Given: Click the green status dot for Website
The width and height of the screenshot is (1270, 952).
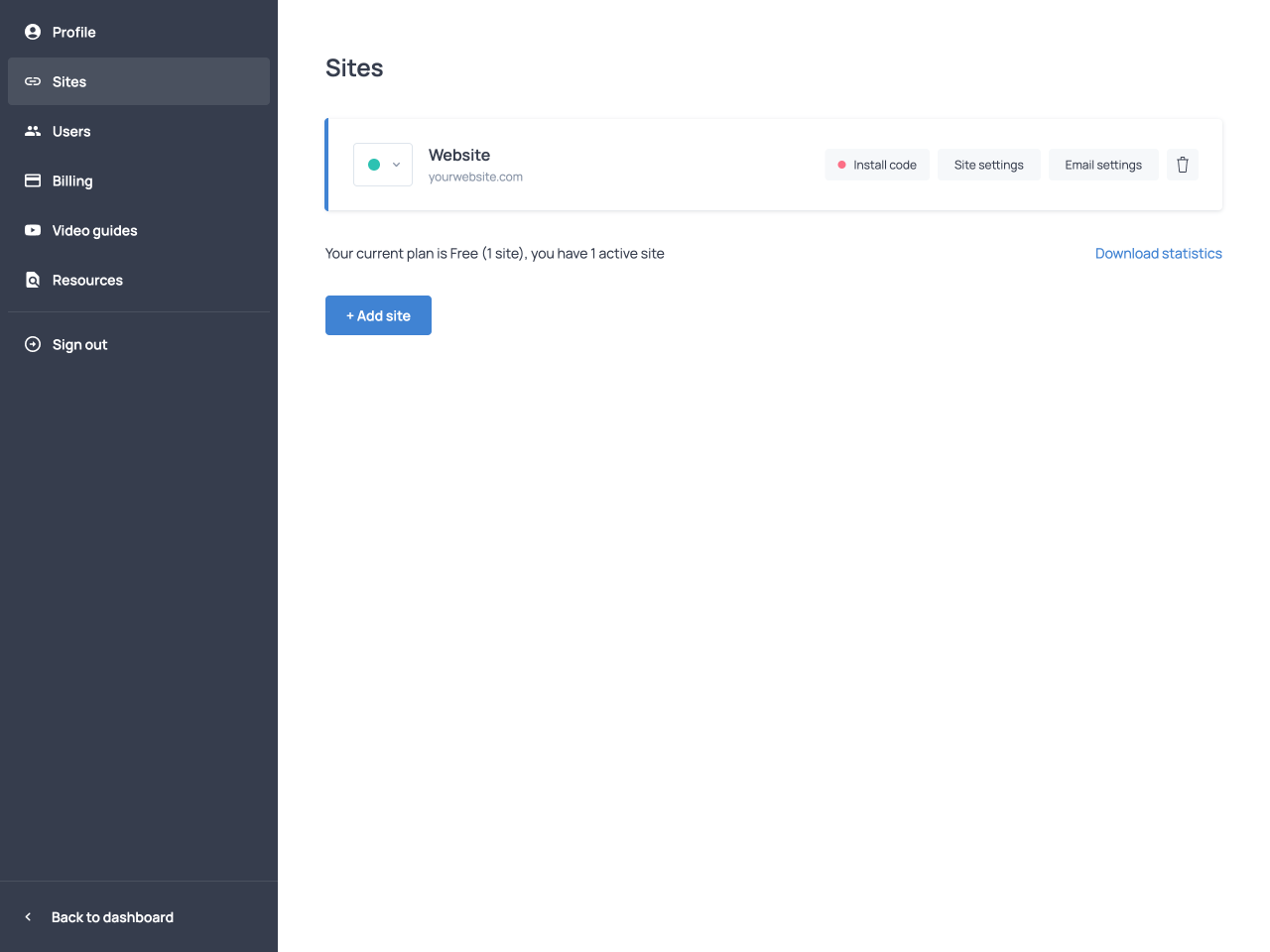Looking at the screenshot, I should pyautogui.click(x=374, y=165).
